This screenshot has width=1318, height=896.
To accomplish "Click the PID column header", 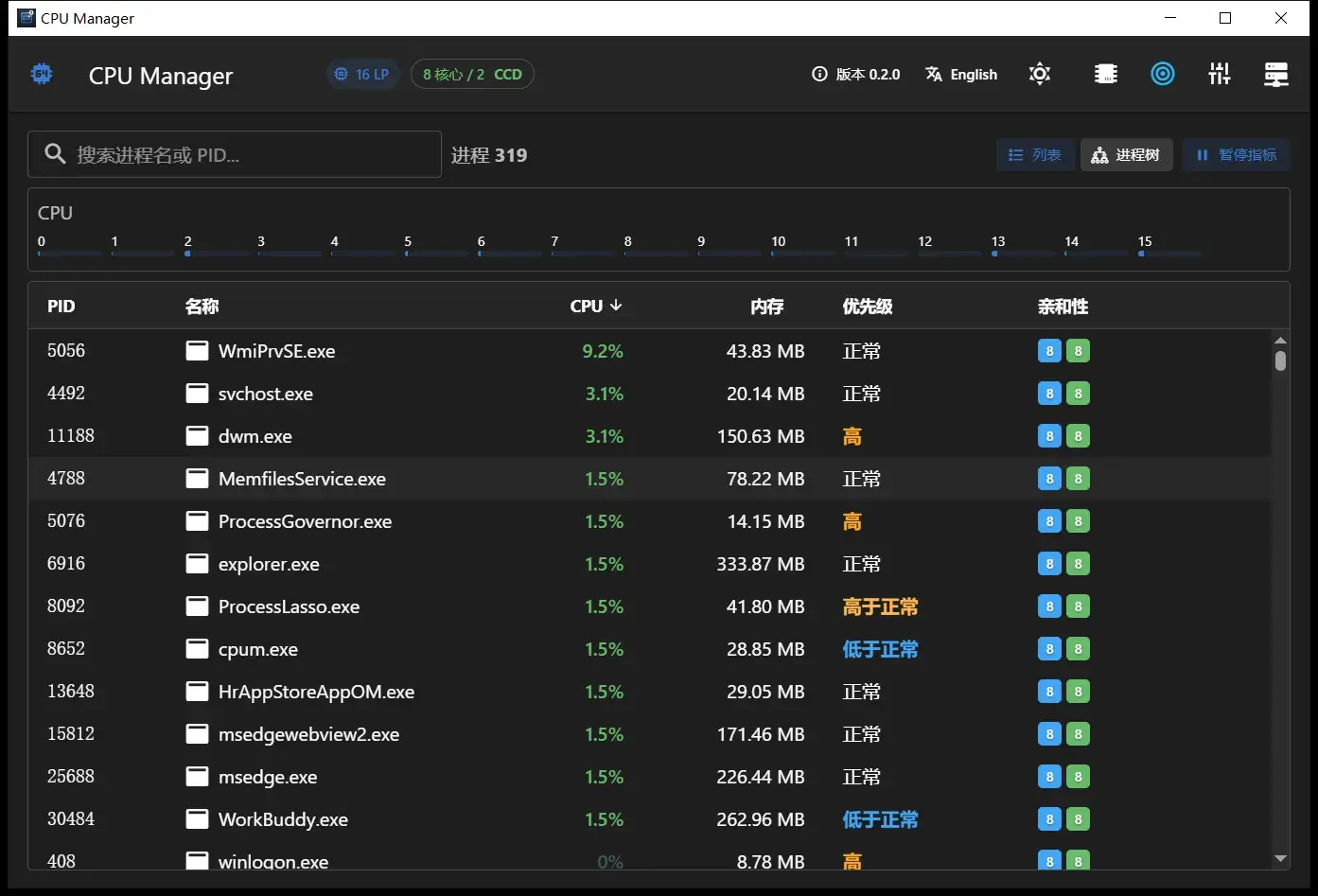I will tap(62, 306).
